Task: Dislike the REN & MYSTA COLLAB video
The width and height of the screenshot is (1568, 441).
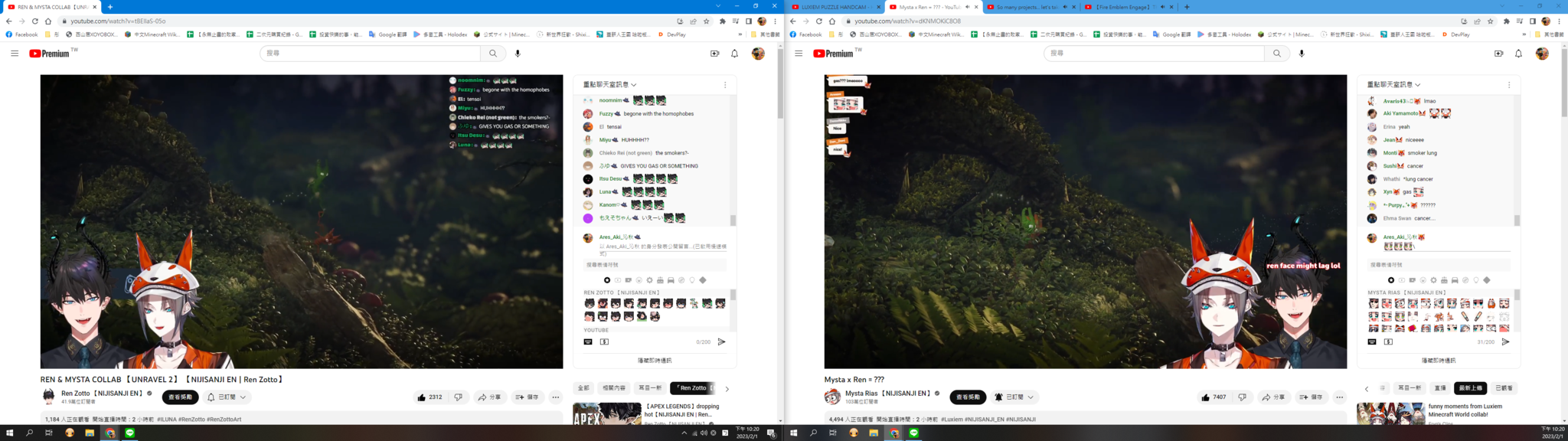Action: click(x=458, y=397)
